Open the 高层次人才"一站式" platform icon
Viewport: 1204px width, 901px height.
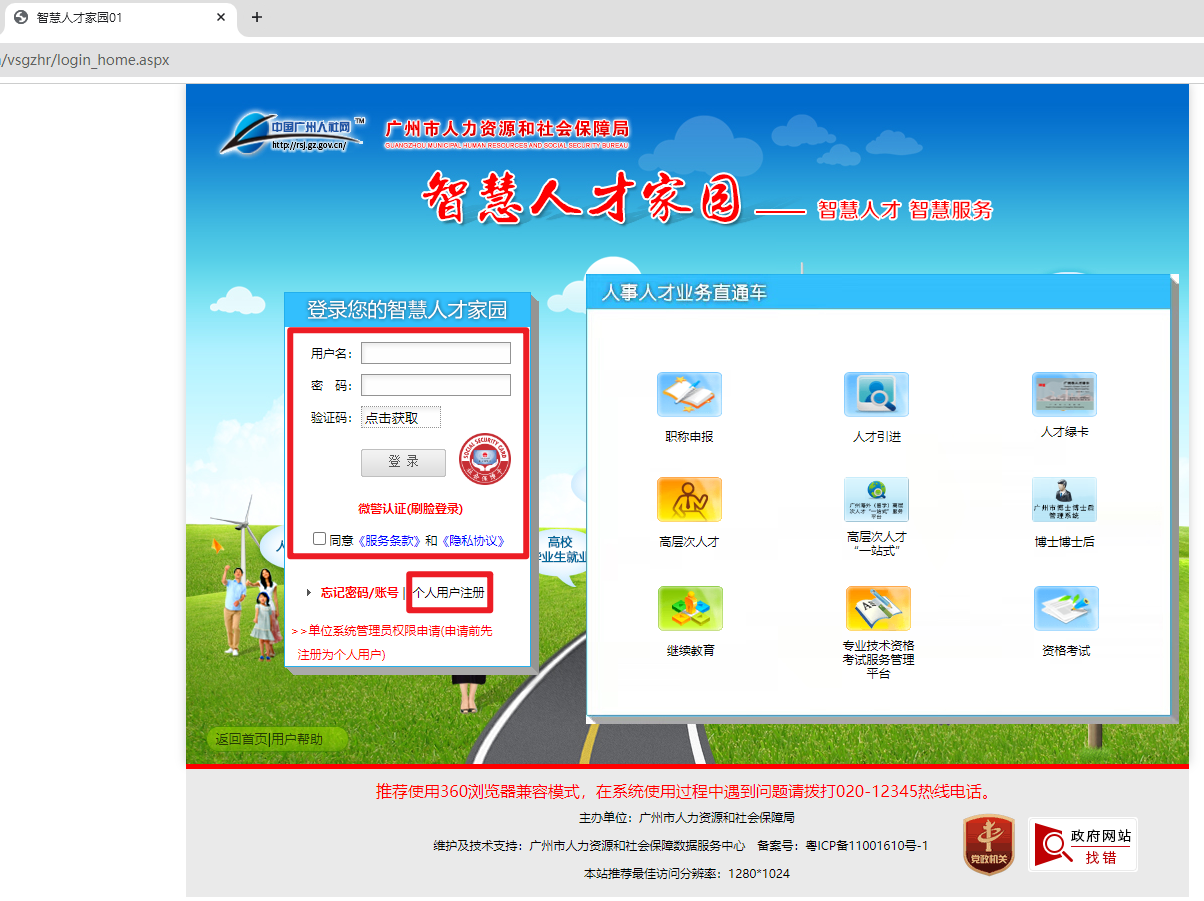(876, 499)
